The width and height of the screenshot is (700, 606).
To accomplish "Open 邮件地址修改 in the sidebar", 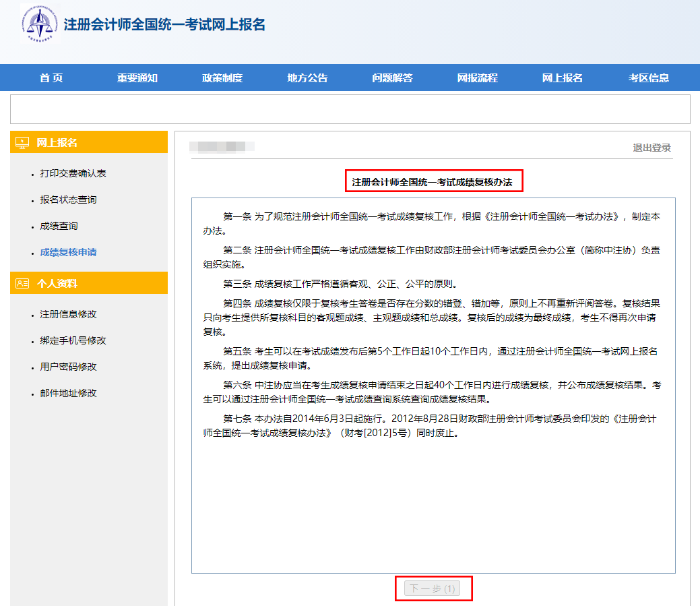I will point(68,393).
